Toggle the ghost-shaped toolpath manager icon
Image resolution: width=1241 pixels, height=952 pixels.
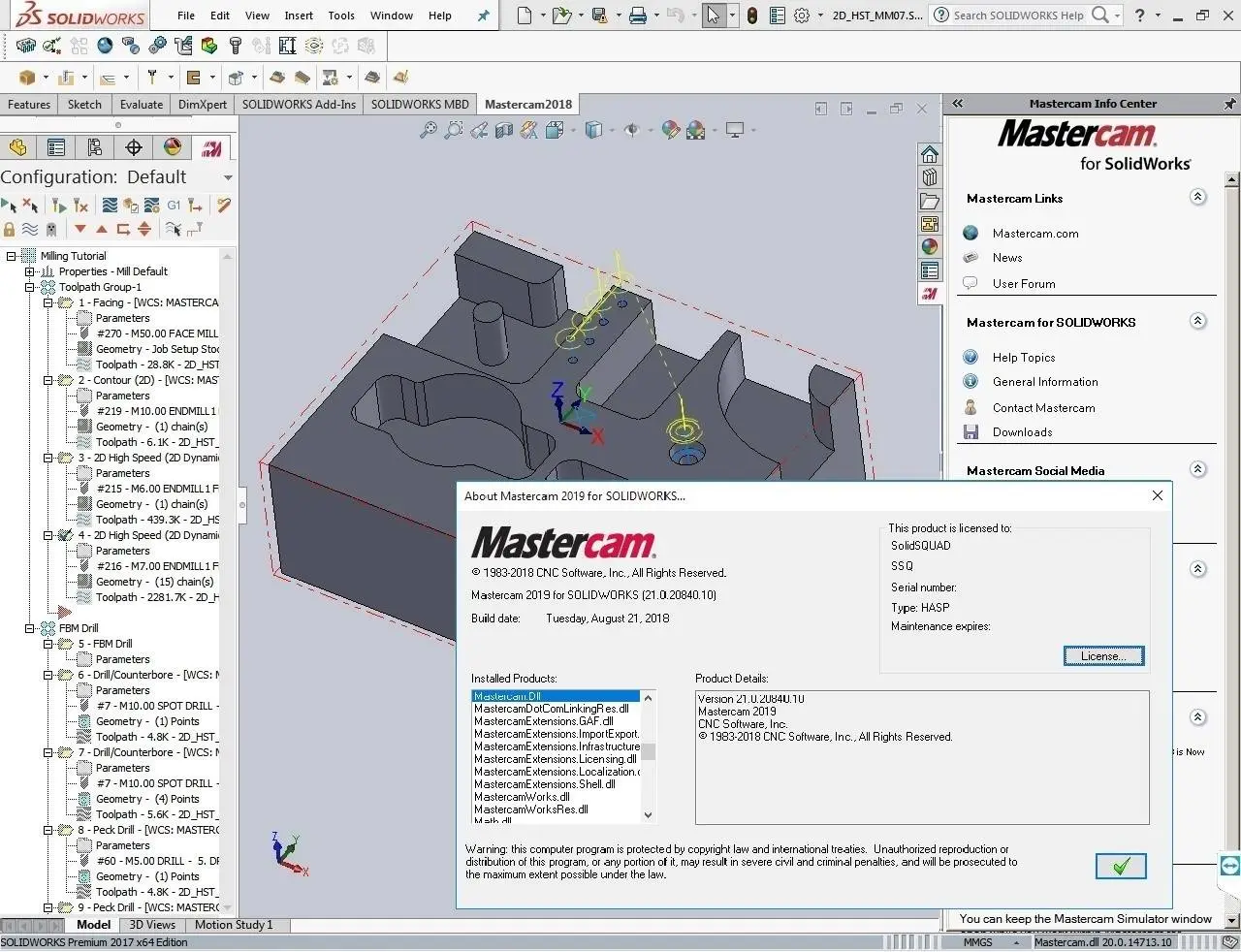[x=51, y=230]
